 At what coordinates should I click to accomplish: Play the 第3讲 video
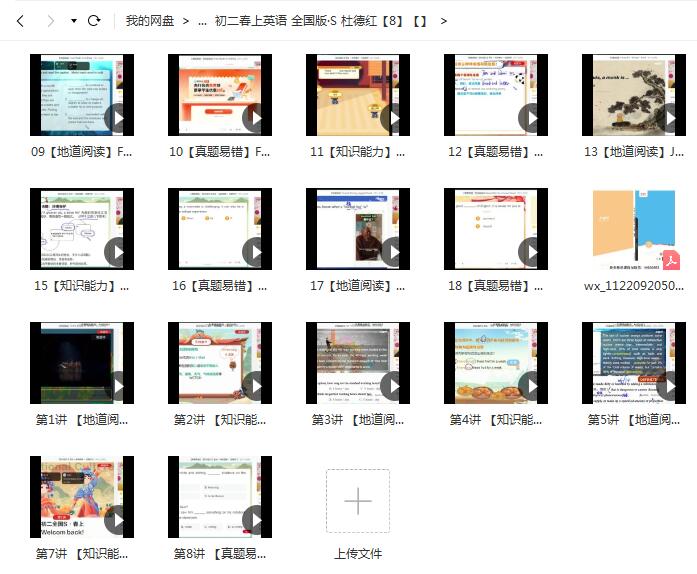point(393,386)
